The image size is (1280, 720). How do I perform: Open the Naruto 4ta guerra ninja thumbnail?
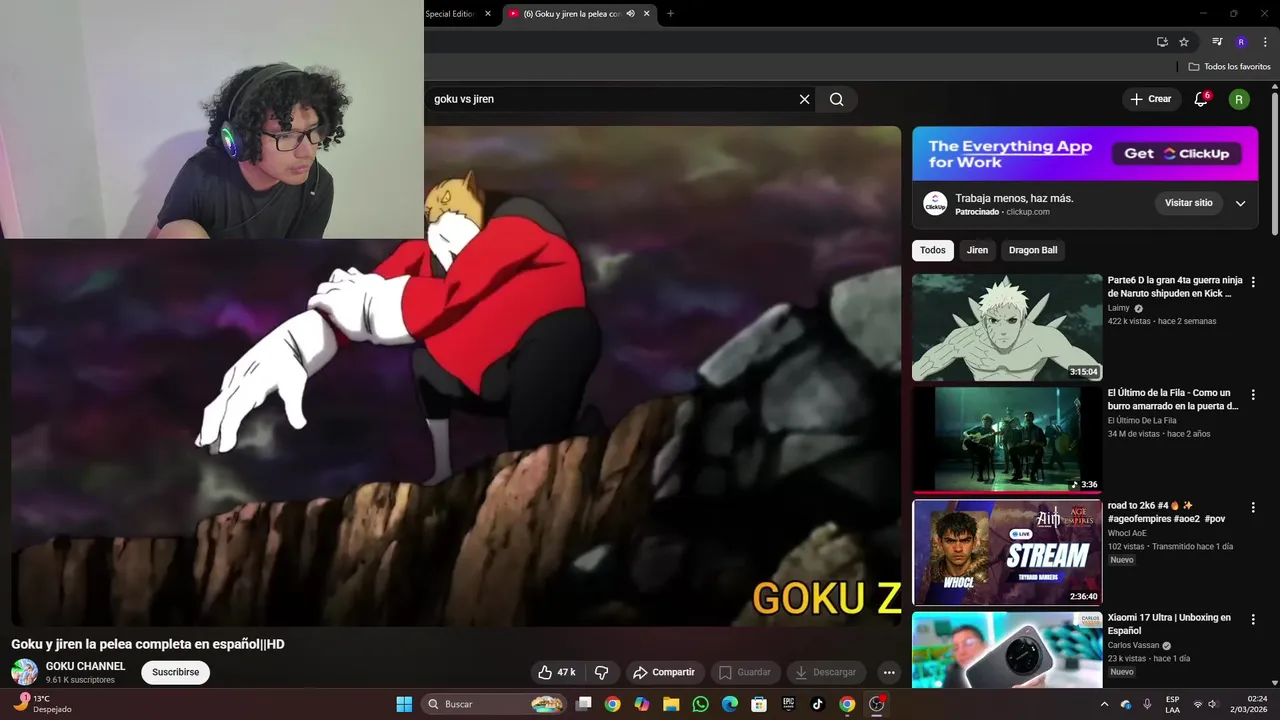pyautogui.click(x=1007, y=328)
